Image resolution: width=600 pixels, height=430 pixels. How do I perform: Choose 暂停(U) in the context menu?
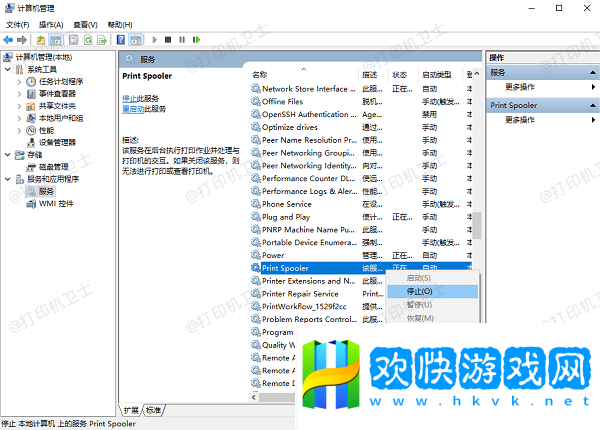(x=432, y=305)
